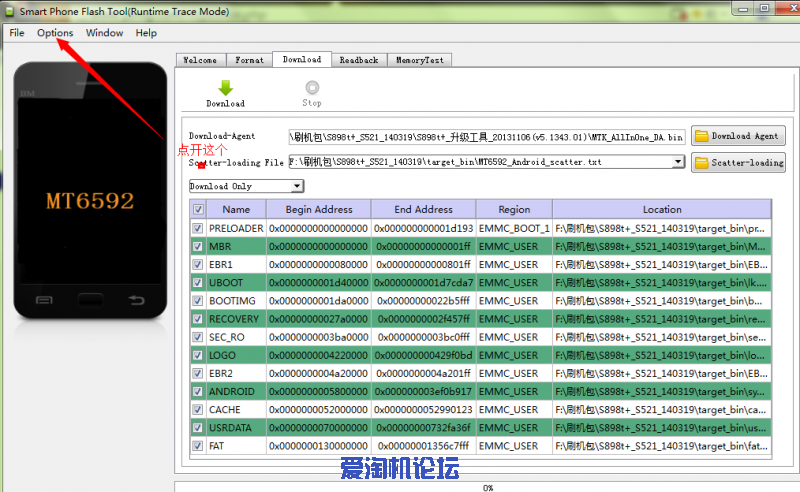Click the Location column header
Screen dimensions: 800x492
pos(662,209)
